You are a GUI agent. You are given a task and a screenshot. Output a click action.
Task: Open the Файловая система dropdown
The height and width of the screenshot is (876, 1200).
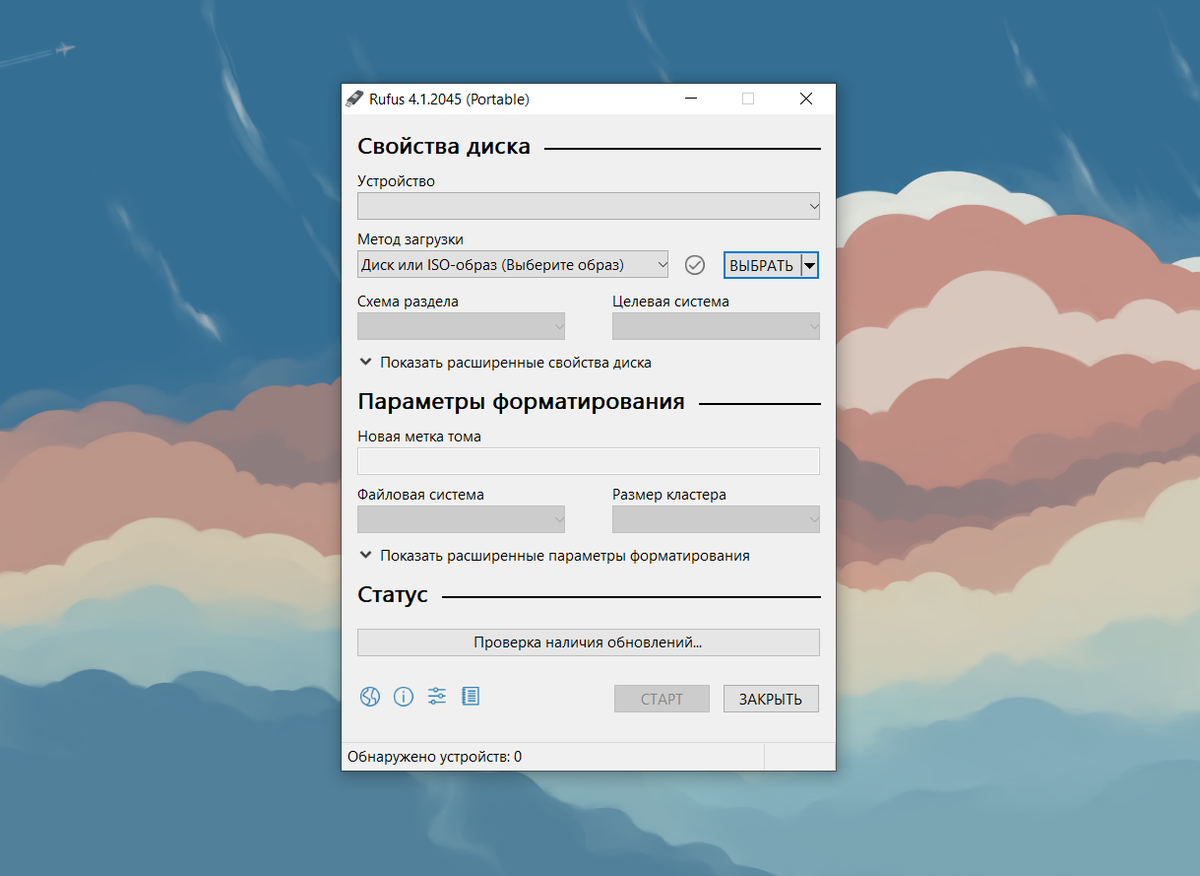click(x=461, y=519)
